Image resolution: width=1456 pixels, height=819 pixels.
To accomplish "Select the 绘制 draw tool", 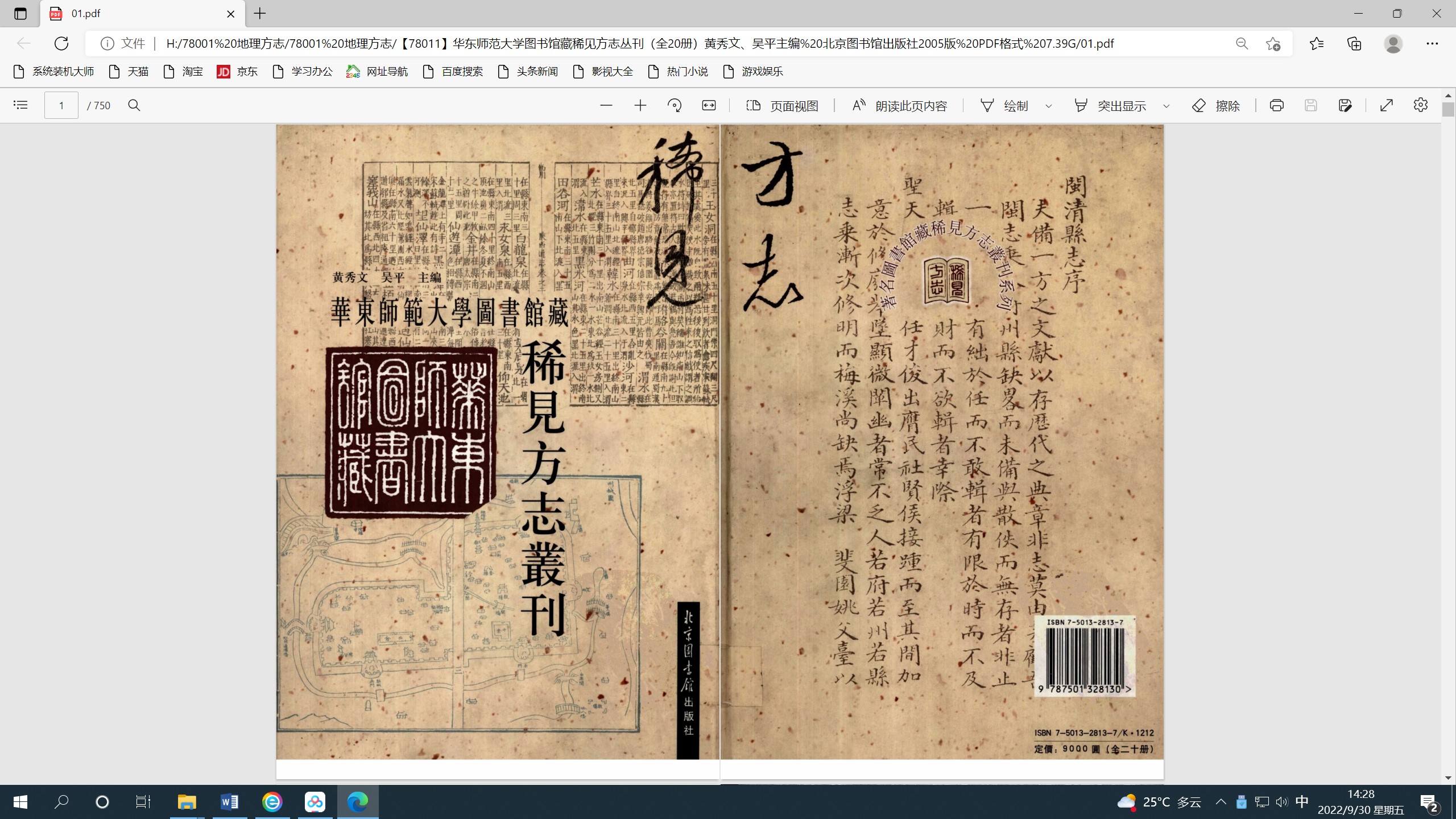I will pos(1004,106).
